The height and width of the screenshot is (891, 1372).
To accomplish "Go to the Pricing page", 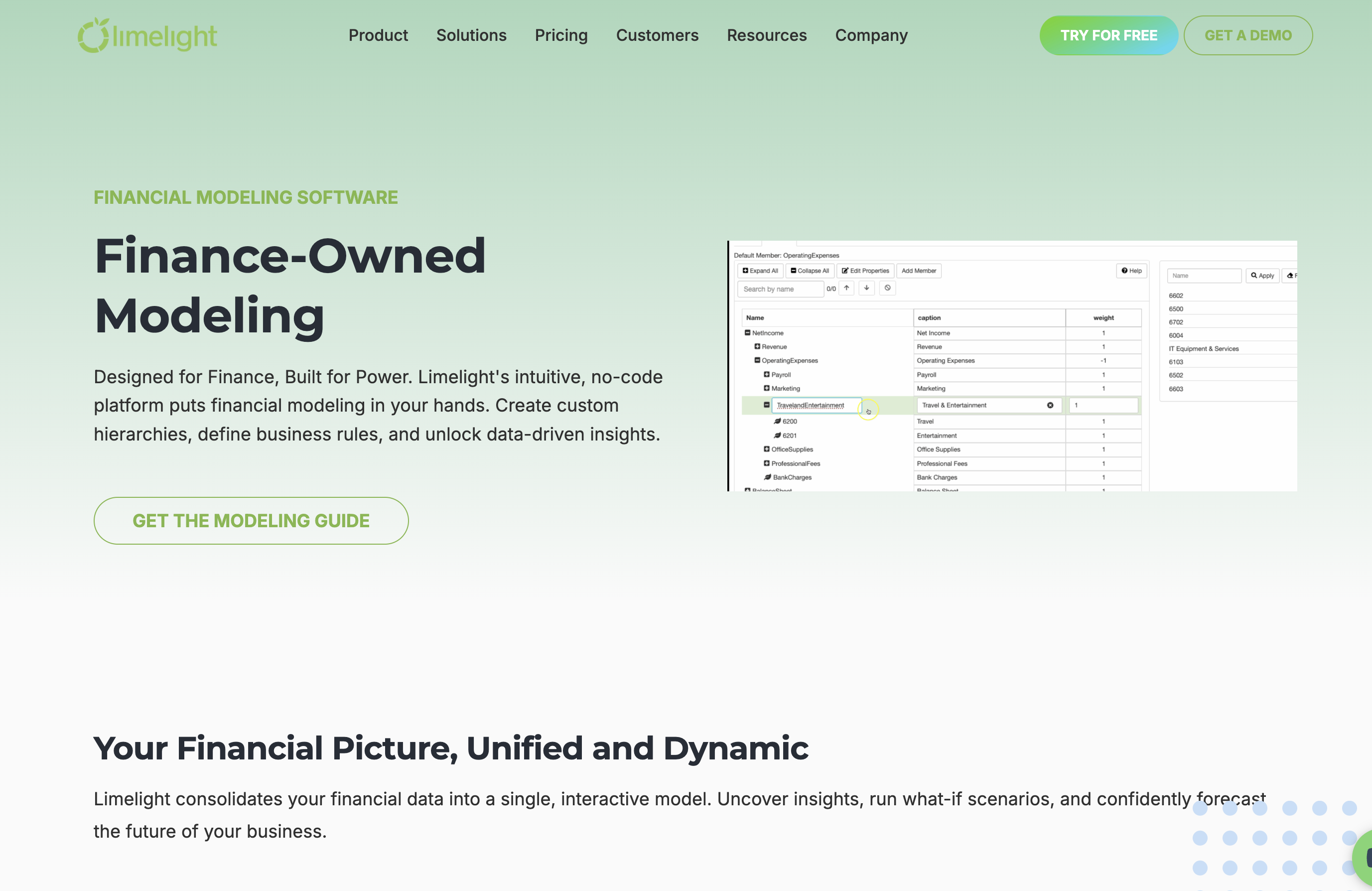I will [561, 35].
